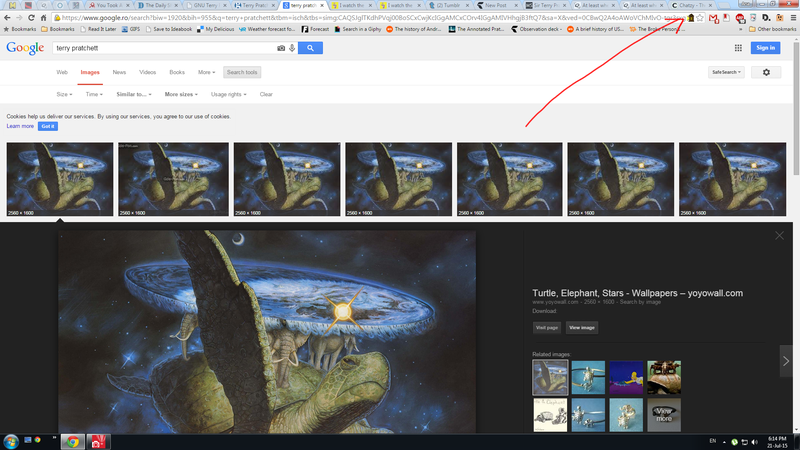Image resolution: width=800 pixels, height=450 pixels.
Task: Open the Usage rights dropdown
Action: (x=229, y=94)
